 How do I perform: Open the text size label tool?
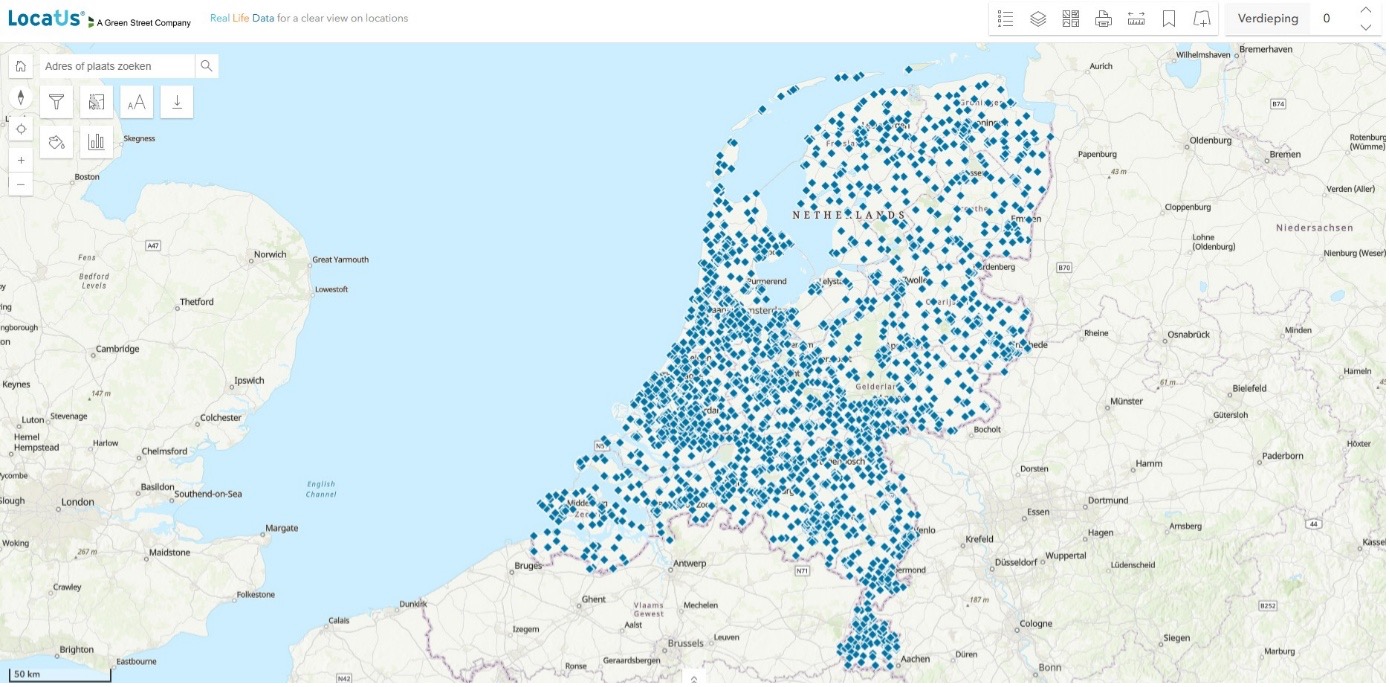[137, 102]
